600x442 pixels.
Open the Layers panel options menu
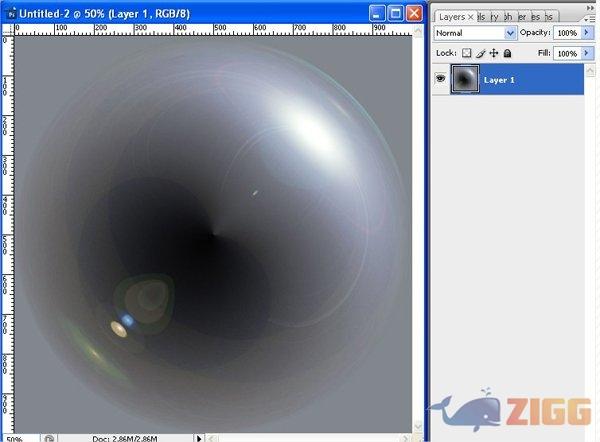(x=591, y=17)
